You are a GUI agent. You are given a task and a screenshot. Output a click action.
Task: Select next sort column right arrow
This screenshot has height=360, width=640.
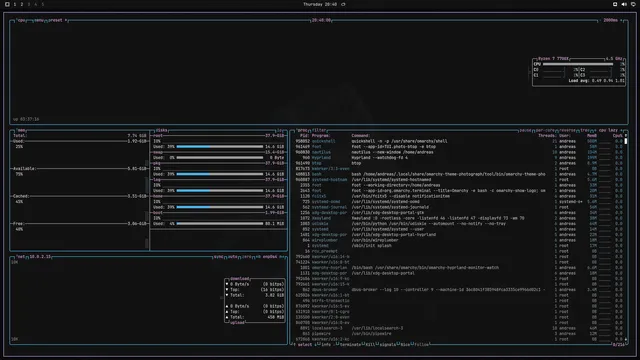(x=621, y=130)
